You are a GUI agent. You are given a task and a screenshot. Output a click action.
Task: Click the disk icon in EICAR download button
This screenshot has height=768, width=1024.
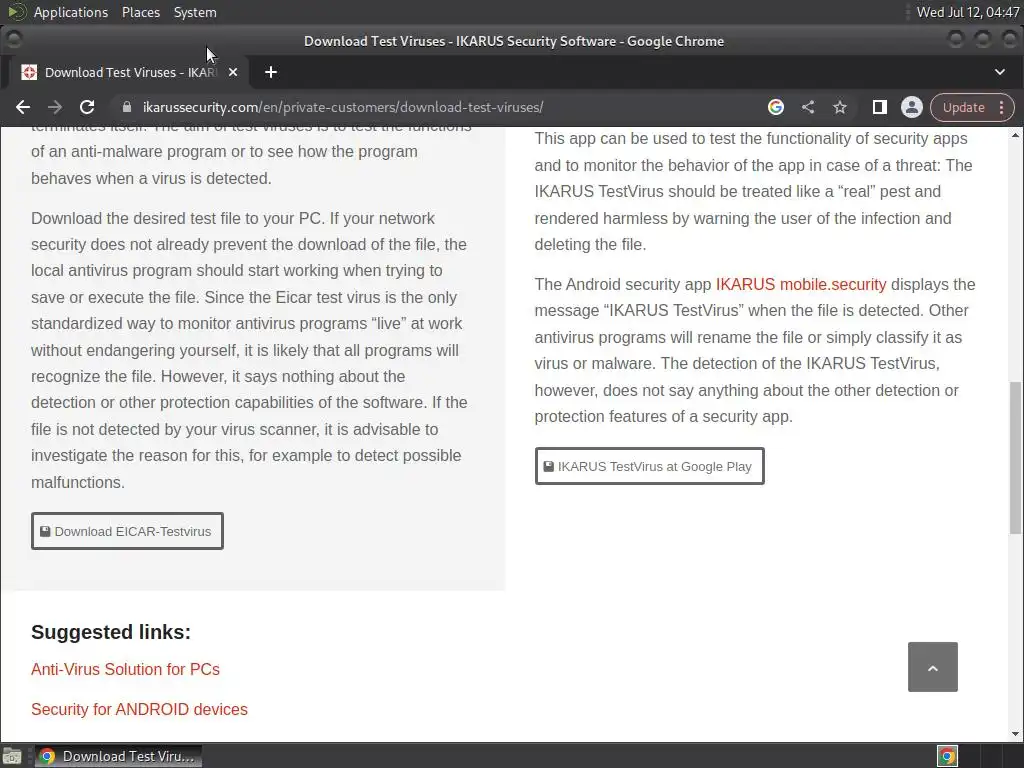pyautogui.click(x=45, y=532)
